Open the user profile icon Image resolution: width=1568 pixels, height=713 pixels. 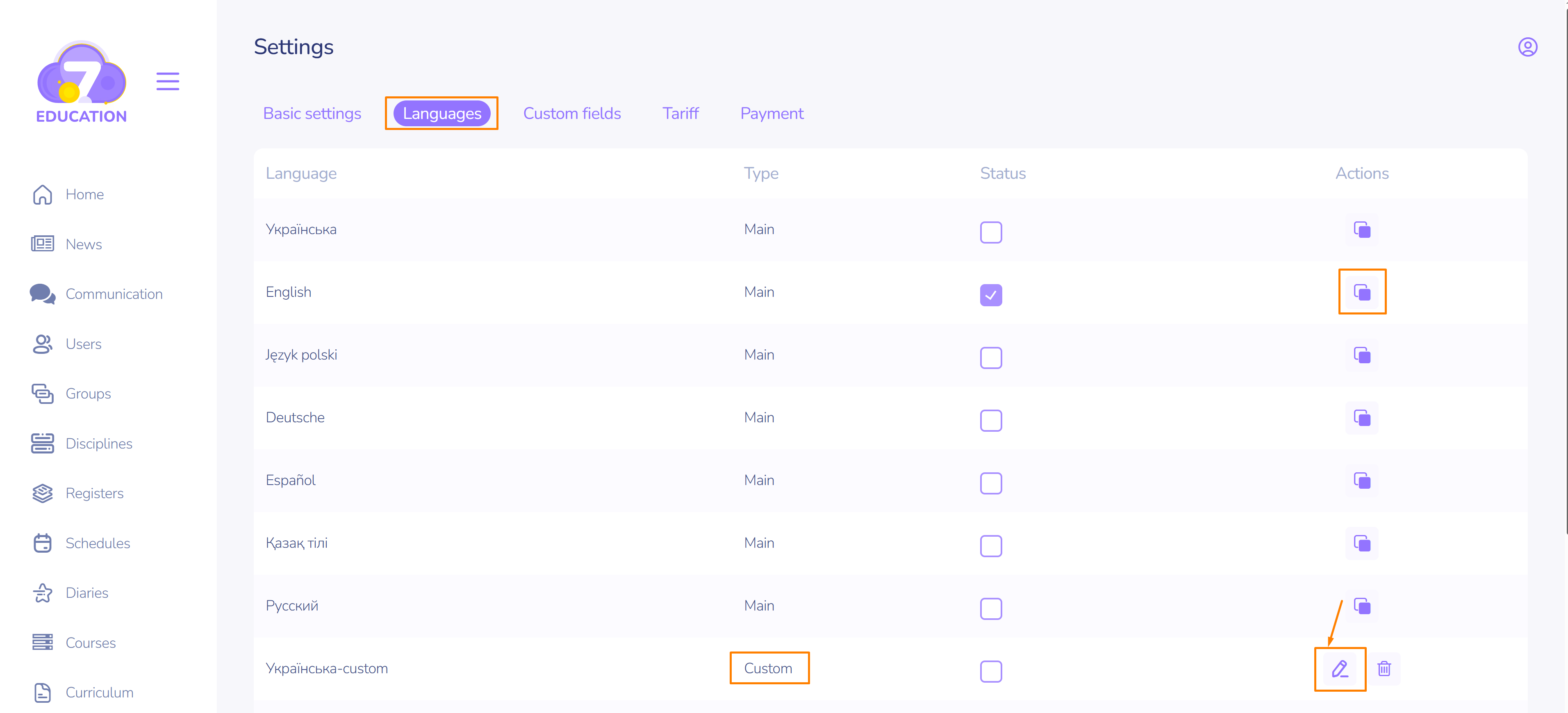click(x=1527, y=47)
